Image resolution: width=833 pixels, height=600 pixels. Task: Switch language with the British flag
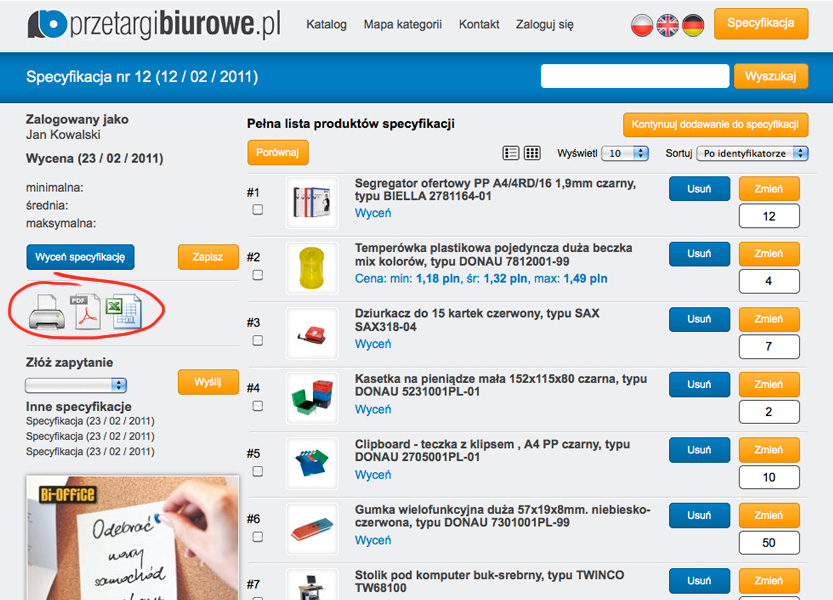click(667, 25)
